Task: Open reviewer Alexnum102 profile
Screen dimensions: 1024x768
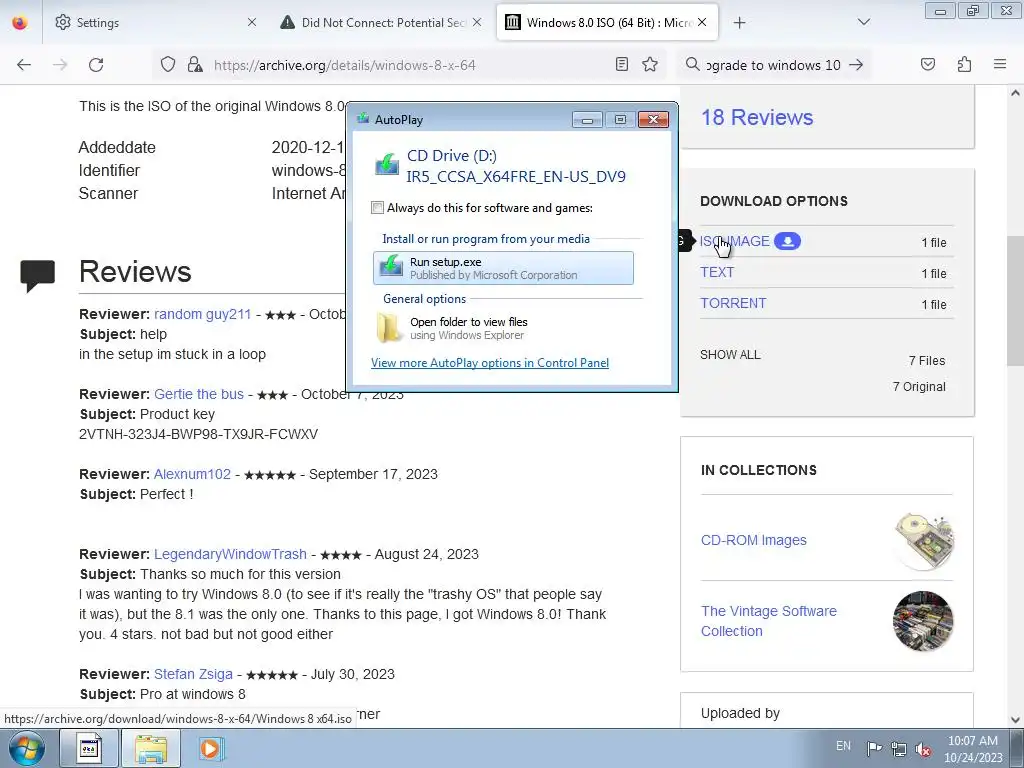Action: click(192, 474)
